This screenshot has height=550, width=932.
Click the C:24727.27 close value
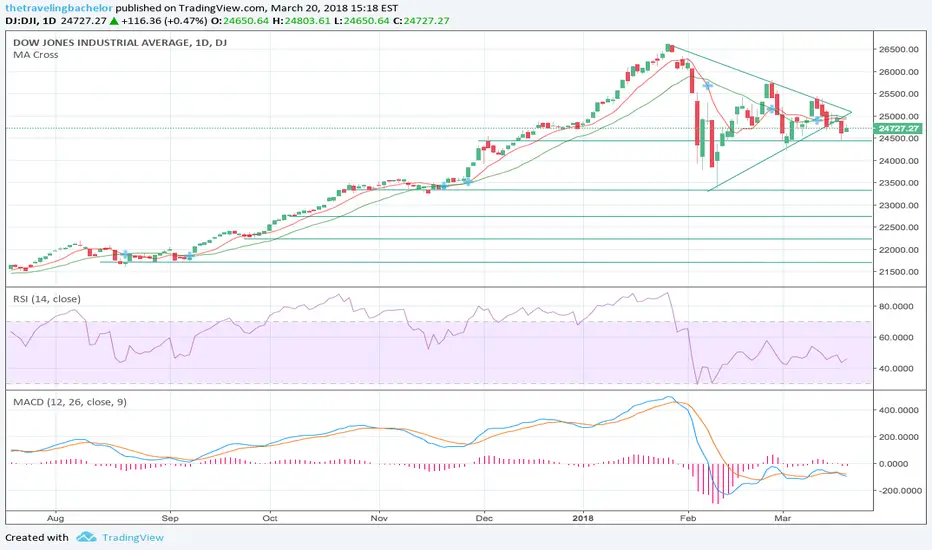click(x=421, y=21)
